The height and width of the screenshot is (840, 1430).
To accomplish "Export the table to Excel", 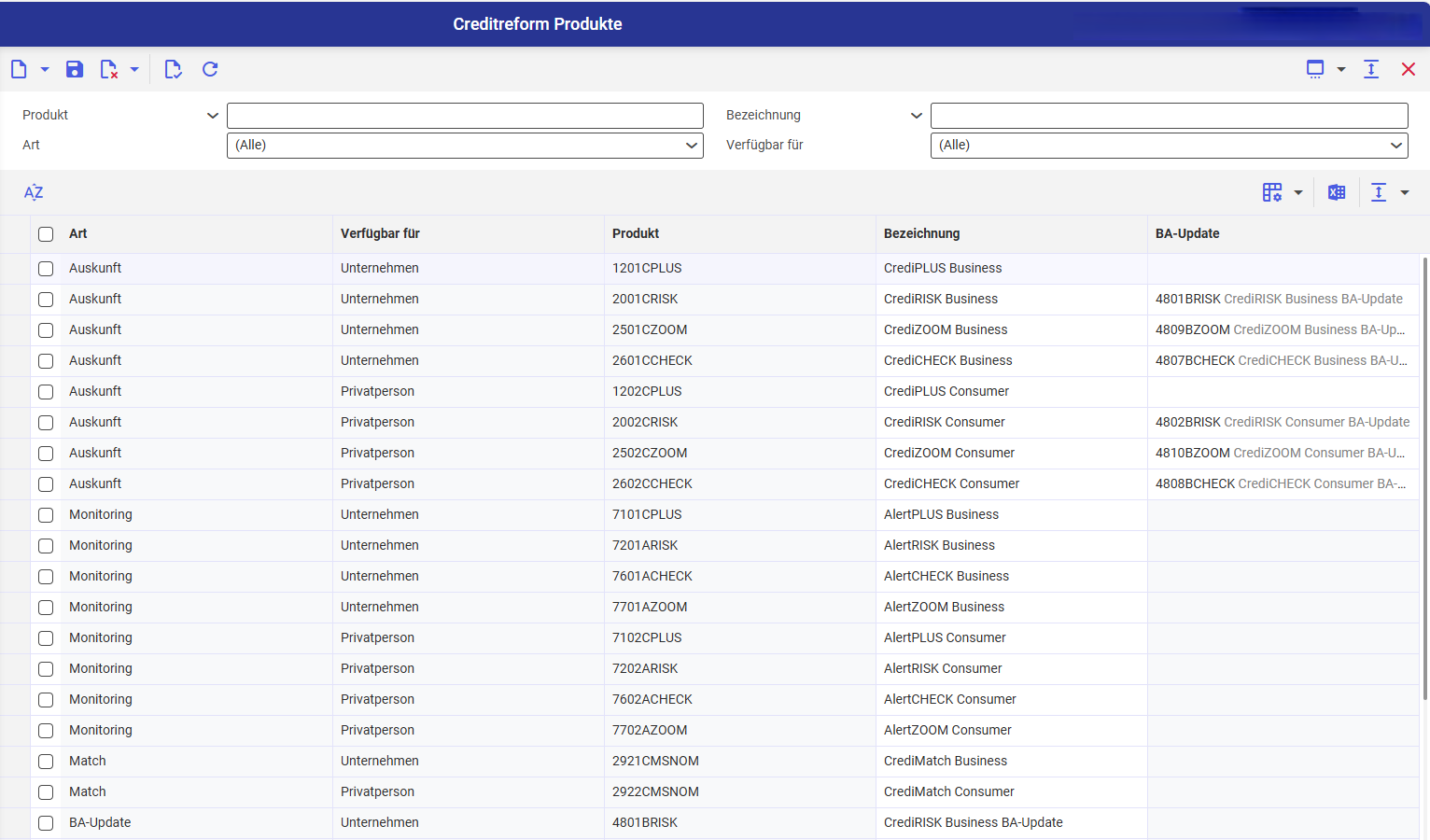I will 1337,192.
